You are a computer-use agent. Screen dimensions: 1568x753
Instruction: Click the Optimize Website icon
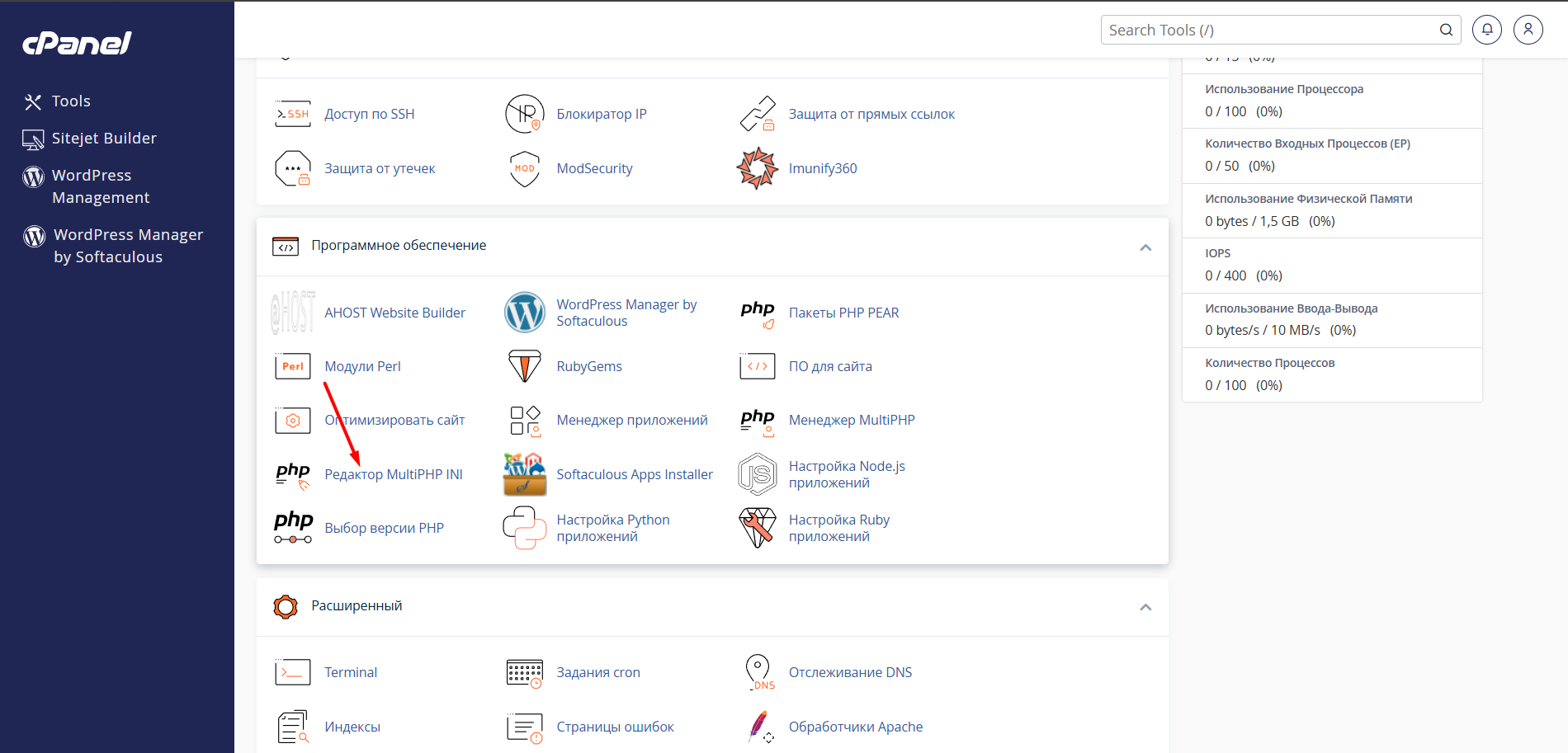coord(293,421)
